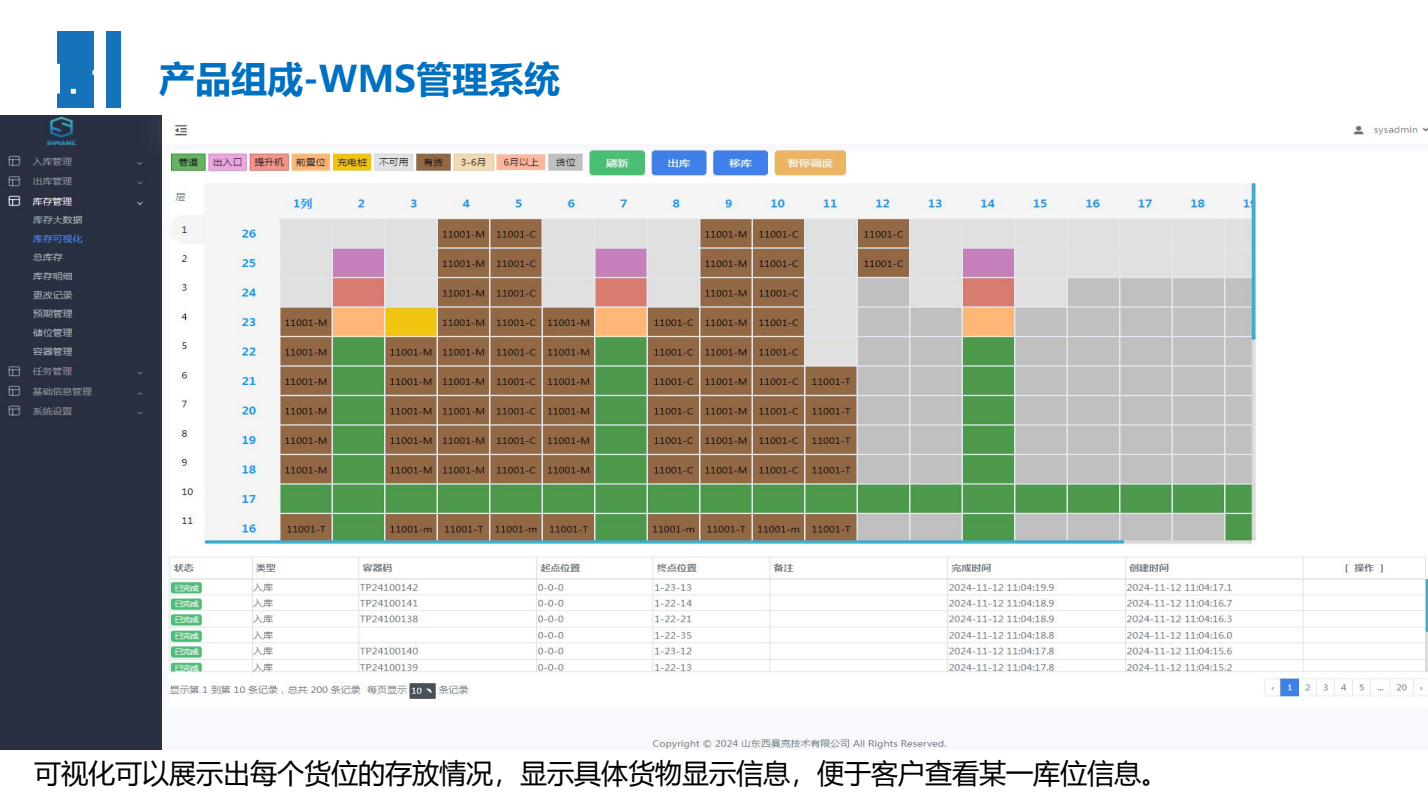The height and width of the screenshot is (810, 1428).
Task: Click the yellow 充电桩 legend tag
Action: (352, 162)
